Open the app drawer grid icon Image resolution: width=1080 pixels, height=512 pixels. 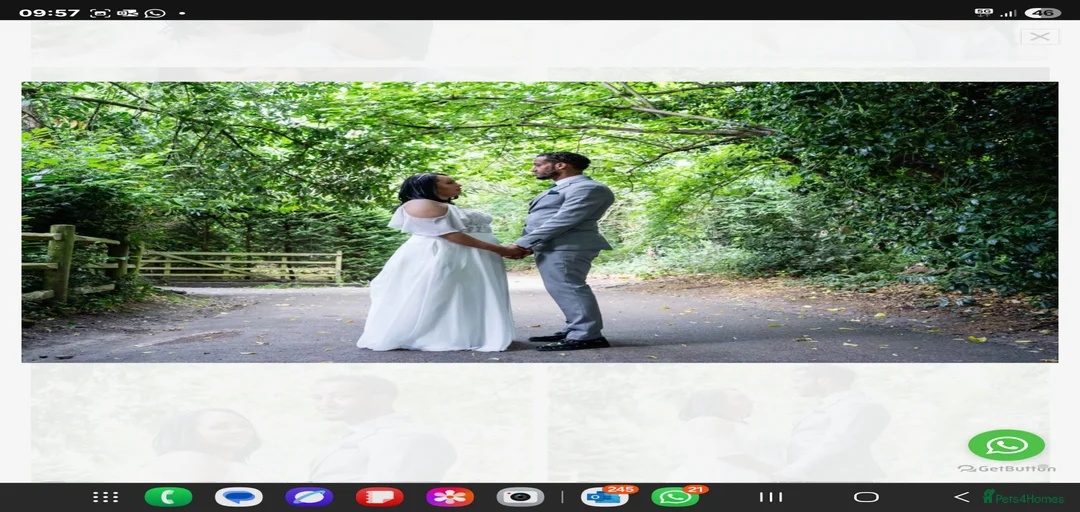[105, 497]
